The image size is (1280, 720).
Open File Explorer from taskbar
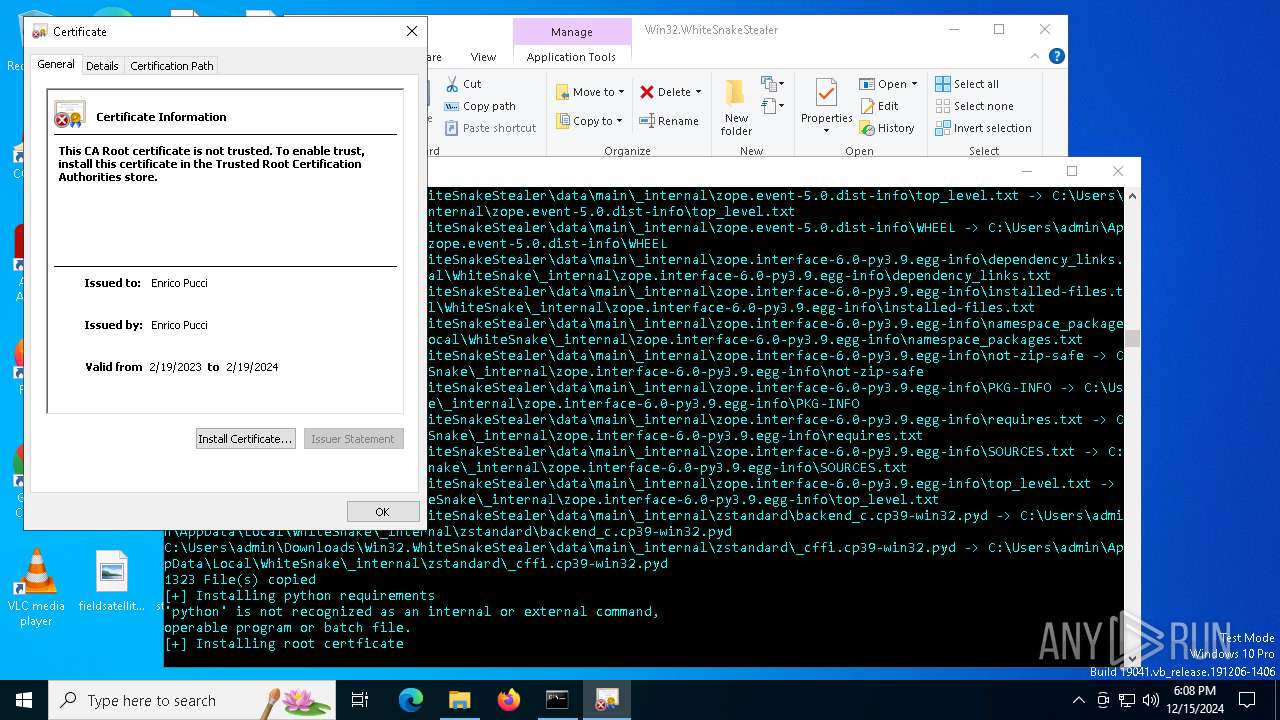[459, 700]
